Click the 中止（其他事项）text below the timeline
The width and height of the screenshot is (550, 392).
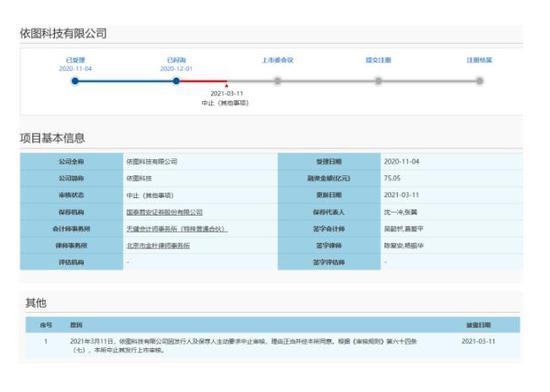(225, 103)
